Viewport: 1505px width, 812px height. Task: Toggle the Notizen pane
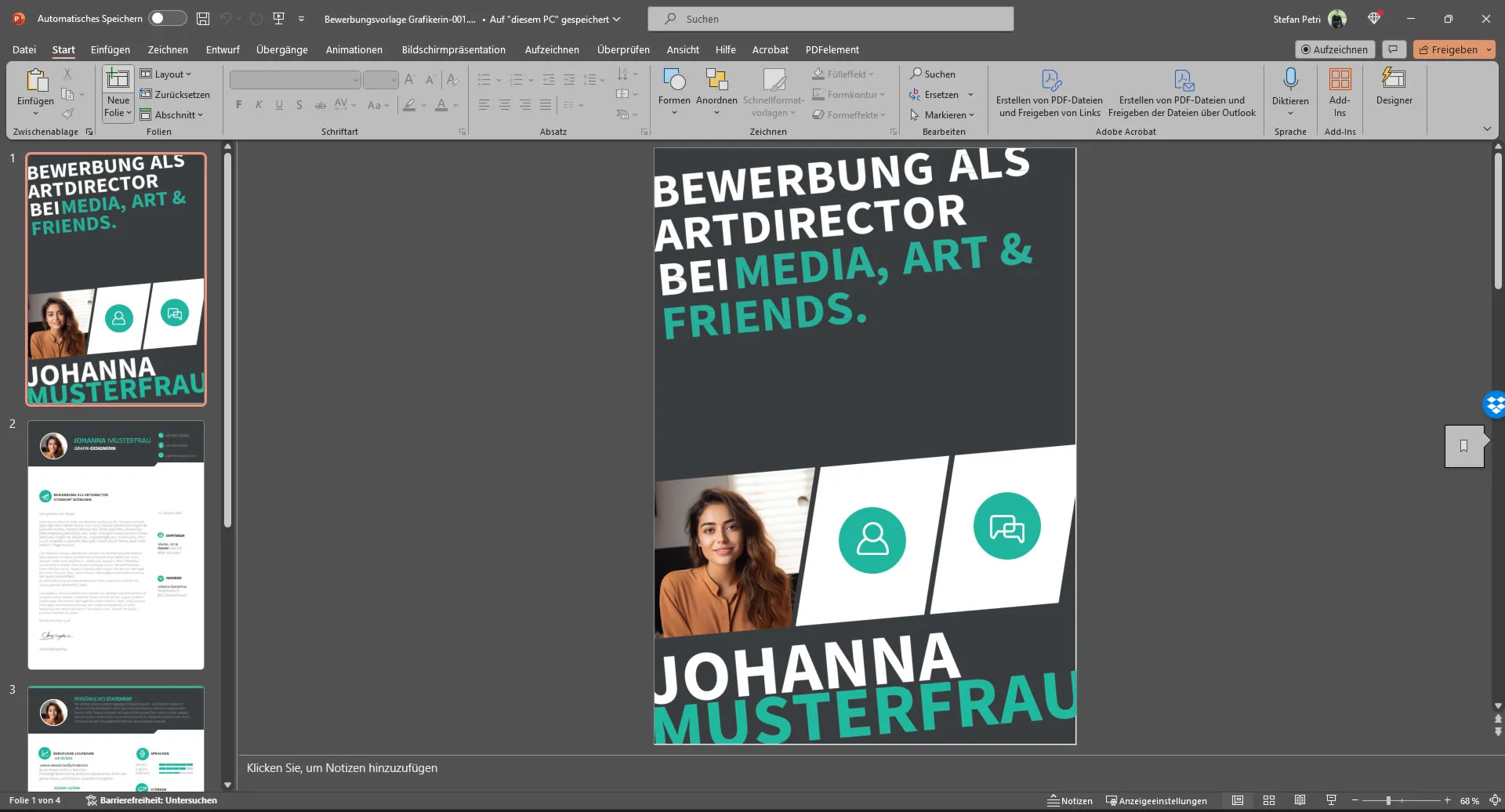click(1070, 800)
